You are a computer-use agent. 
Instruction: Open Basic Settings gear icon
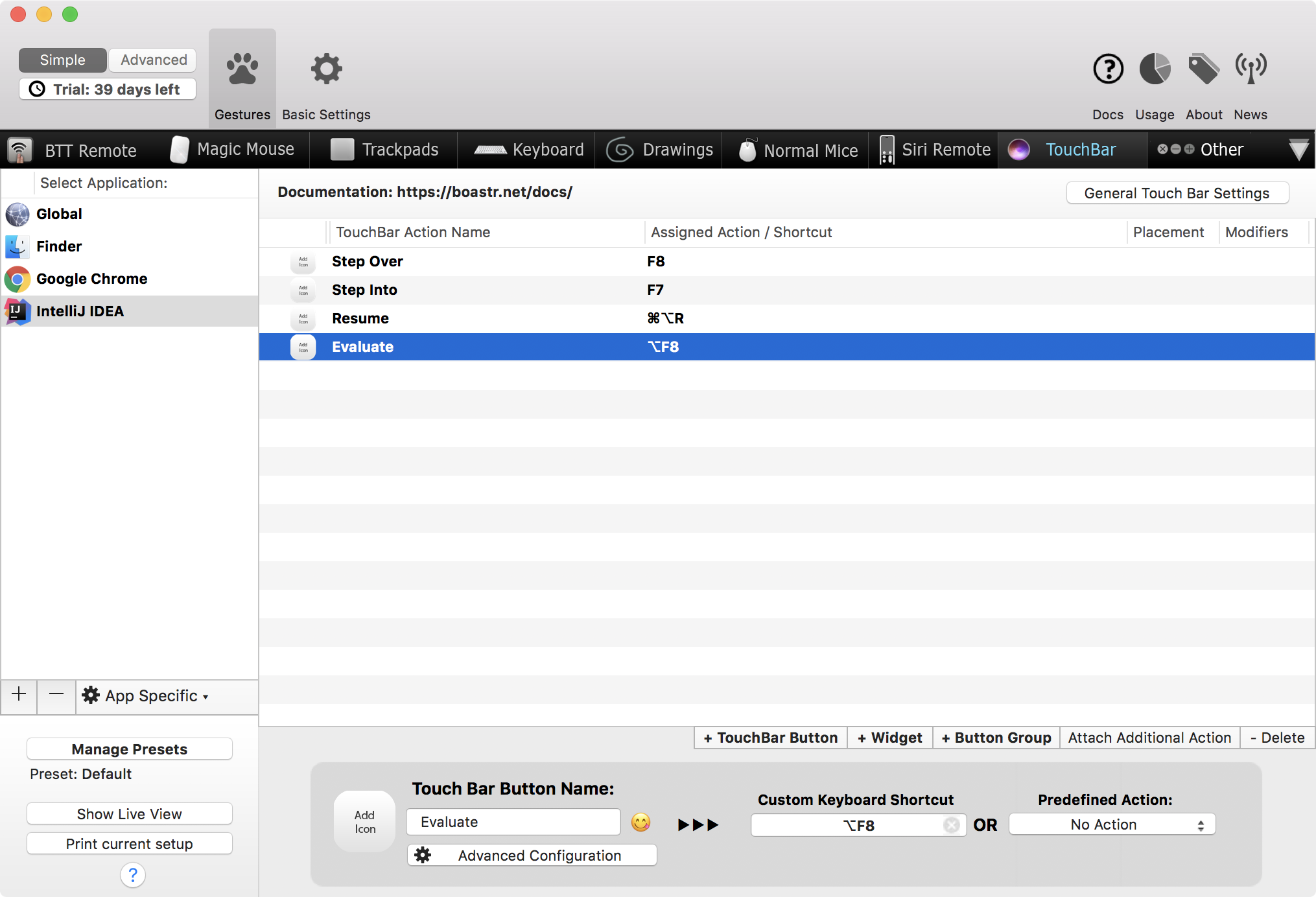click(326, 69)
